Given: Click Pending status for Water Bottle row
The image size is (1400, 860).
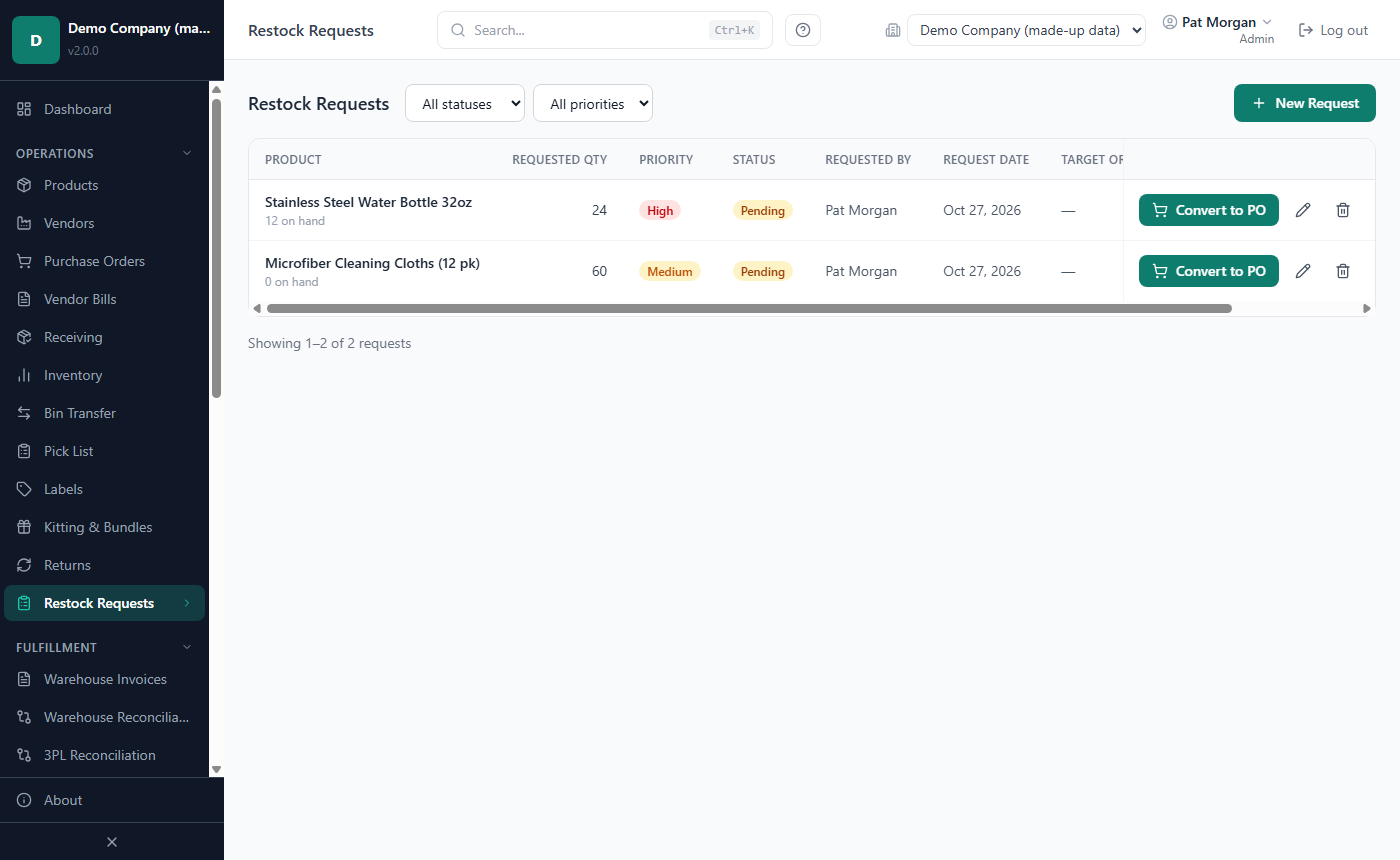Looking at the screenshot, I should [763, 210].
